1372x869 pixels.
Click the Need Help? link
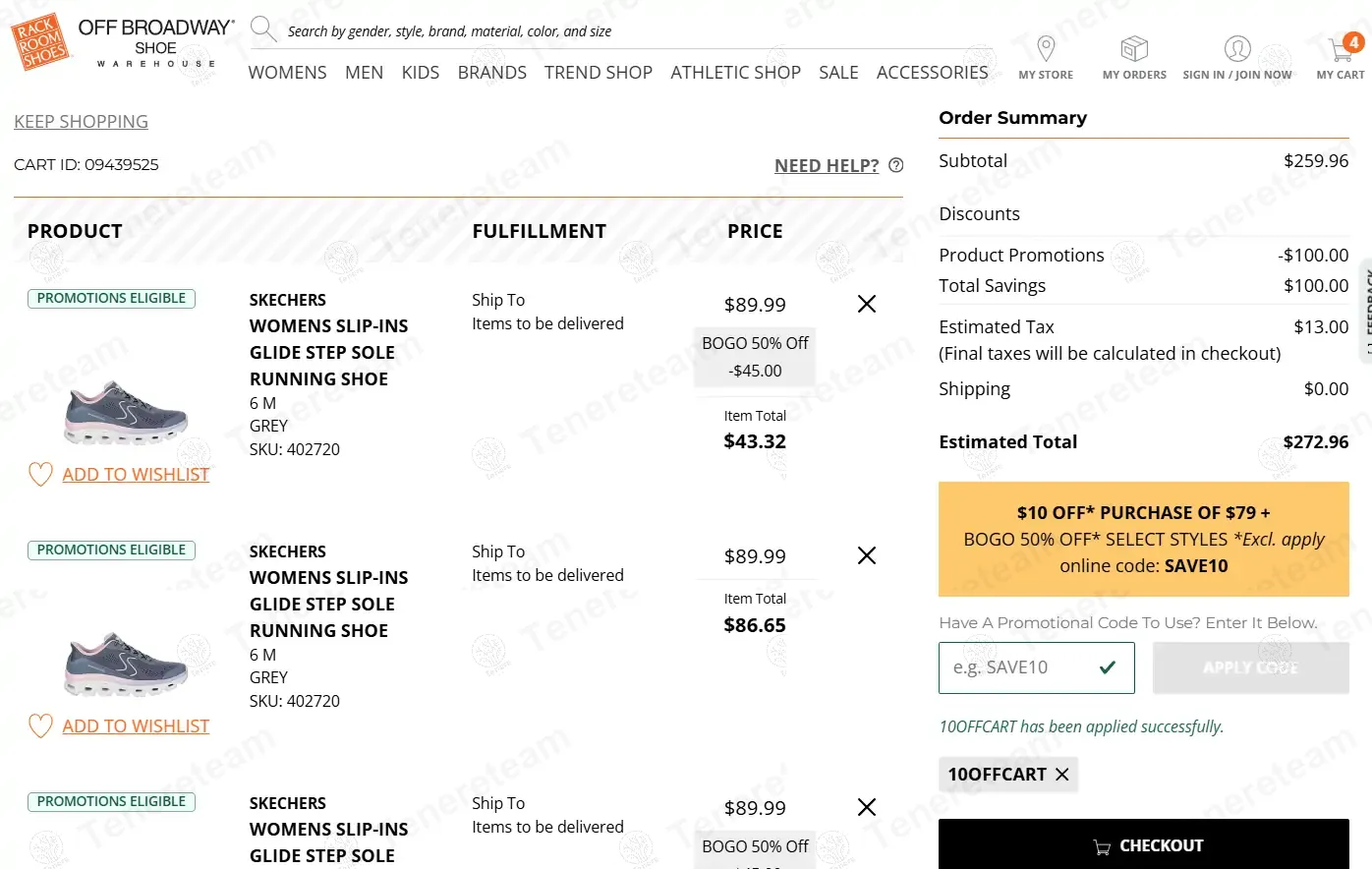827,165
